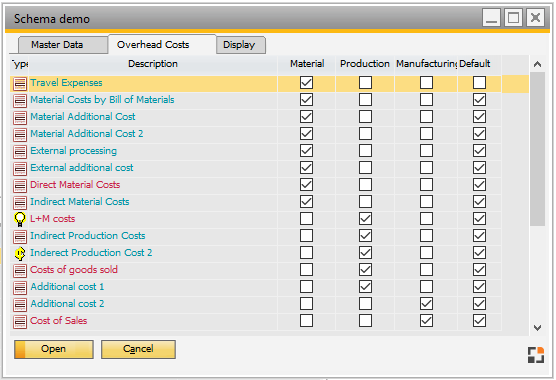Click the Open button
The height and width of the screenshot is (380, 556).
(54, 349)
